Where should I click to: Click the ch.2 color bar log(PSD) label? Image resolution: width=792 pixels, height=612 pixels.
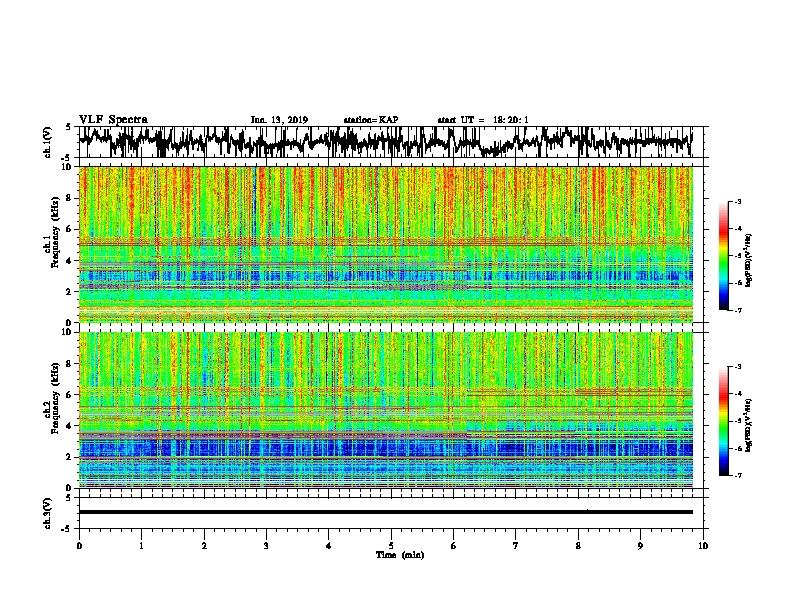click(749, 425)
